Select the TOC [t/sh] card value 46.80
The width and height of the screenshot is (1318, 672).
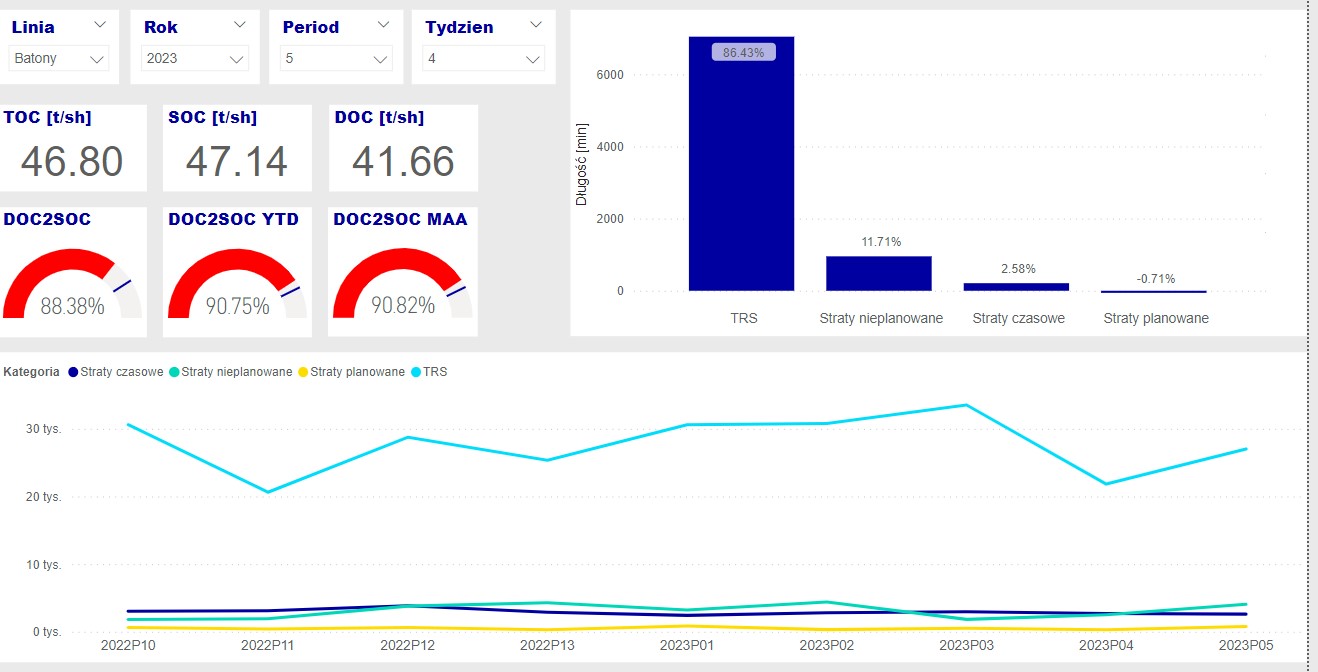72,161
